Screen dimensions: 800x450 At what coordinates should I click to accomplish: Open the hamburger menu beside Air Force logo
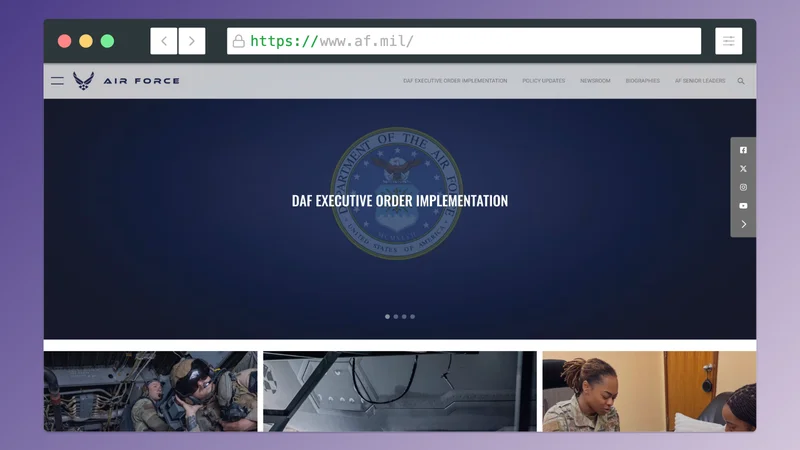pos(57,81)
